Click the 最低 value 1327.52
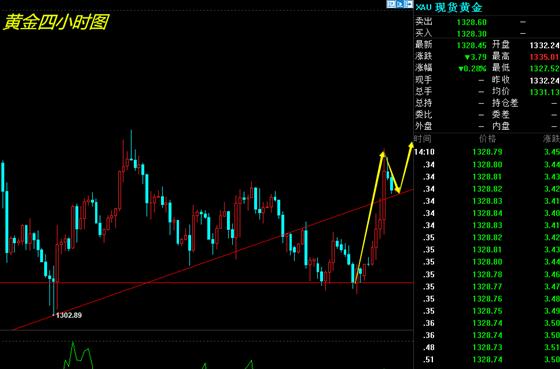The width and height of the screenshot is (560, 369). (x=545, y=68)
